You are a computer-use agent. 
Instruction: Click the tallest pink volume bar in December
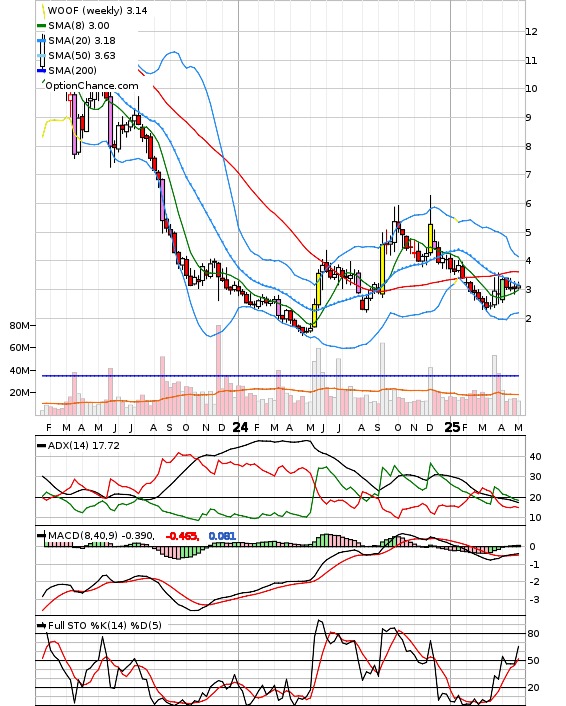(219, 370)
